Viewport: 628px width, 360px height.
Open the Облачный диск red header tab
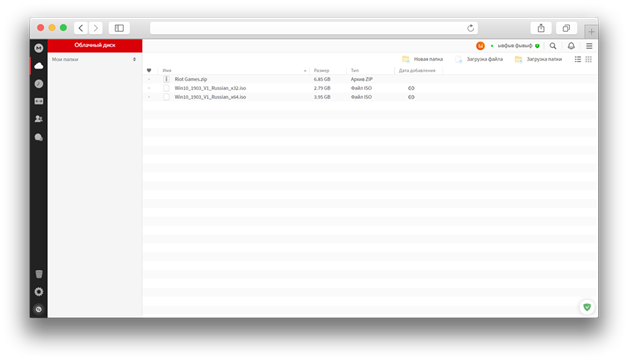[95, 46]
